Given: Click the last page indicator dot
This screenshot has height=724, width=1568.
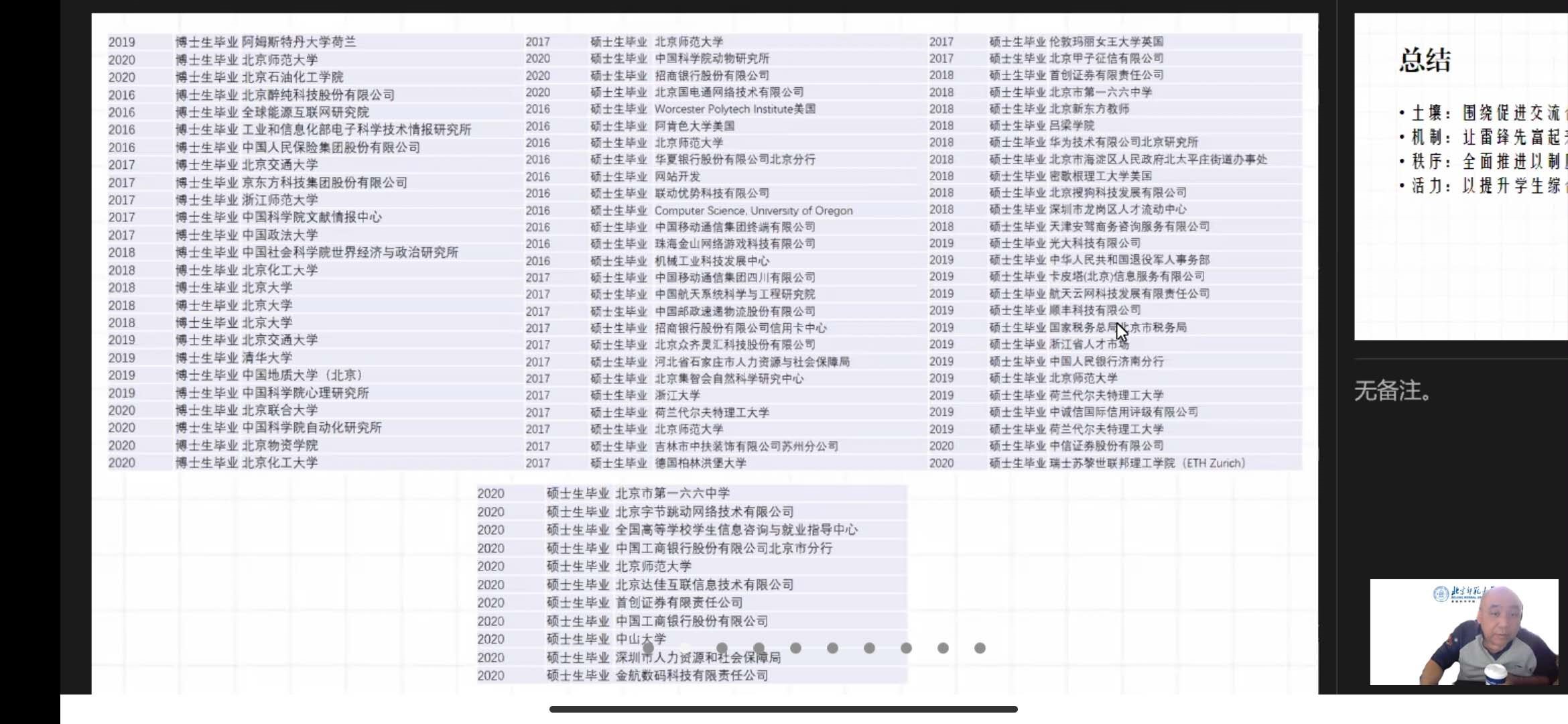Looking at the screenshot, I should 980,648.
